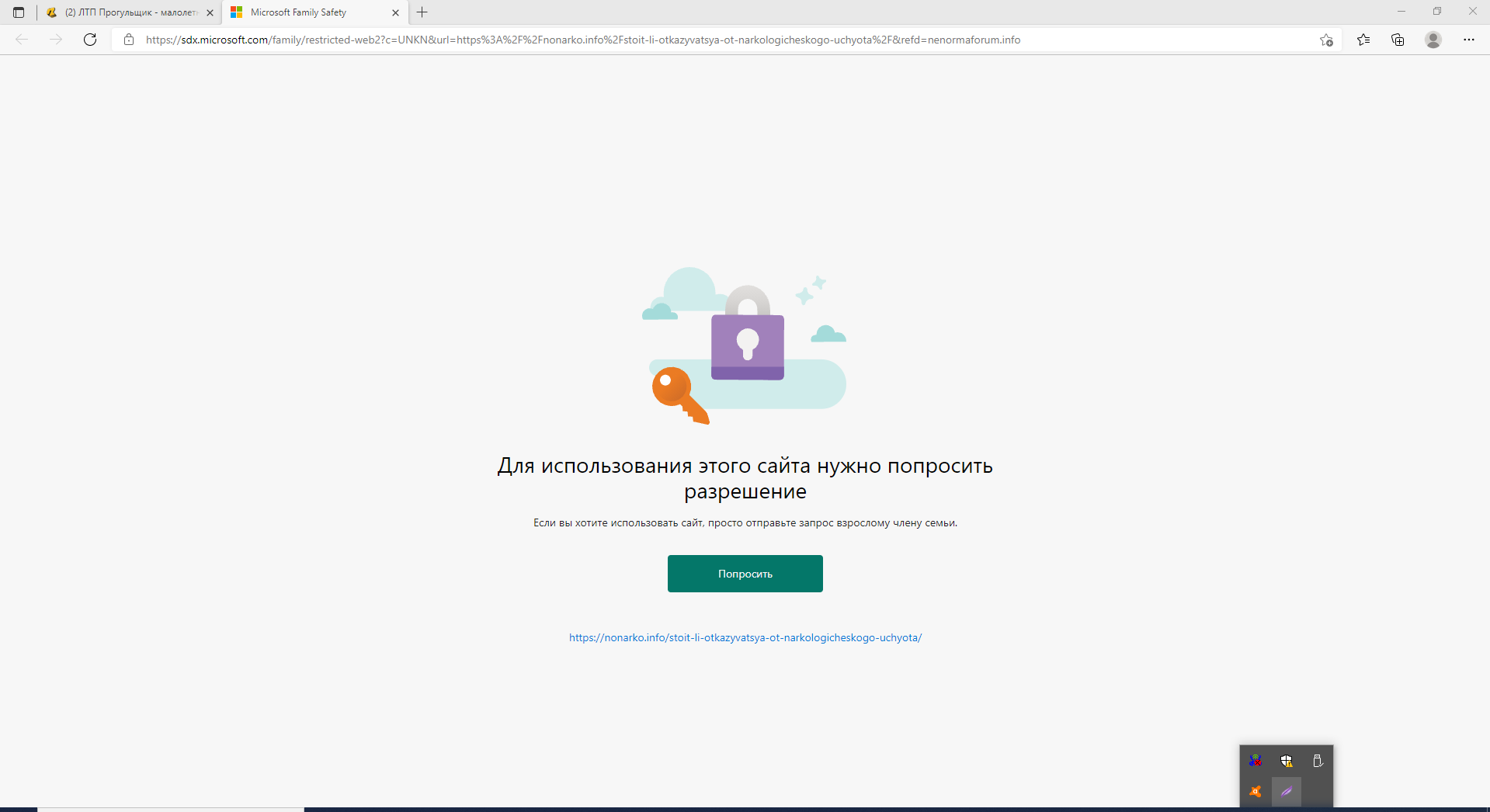
Task: Follow the nonarko.info blocked site link
Action: [745, 637]
